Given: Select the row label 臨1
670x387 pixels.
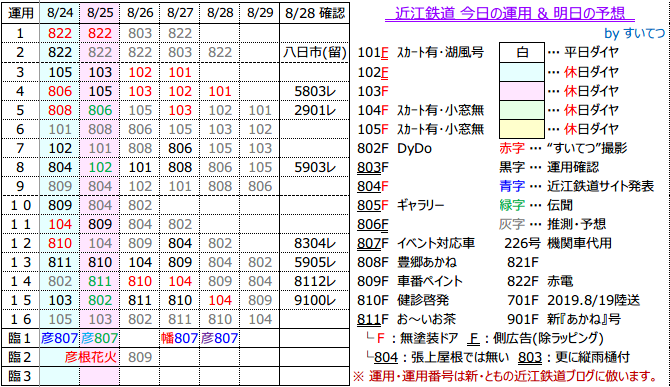Looking at the screenshot, I should pos(20,338).
